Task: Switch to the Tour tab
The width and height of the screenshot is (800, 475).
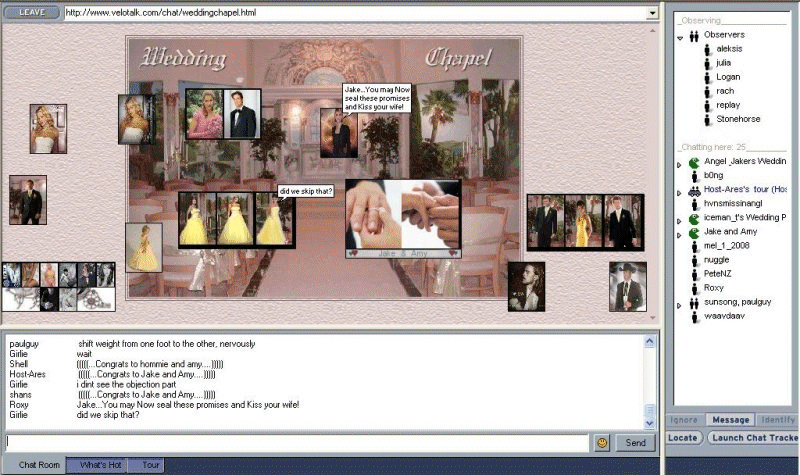Action: coord(150,465)
